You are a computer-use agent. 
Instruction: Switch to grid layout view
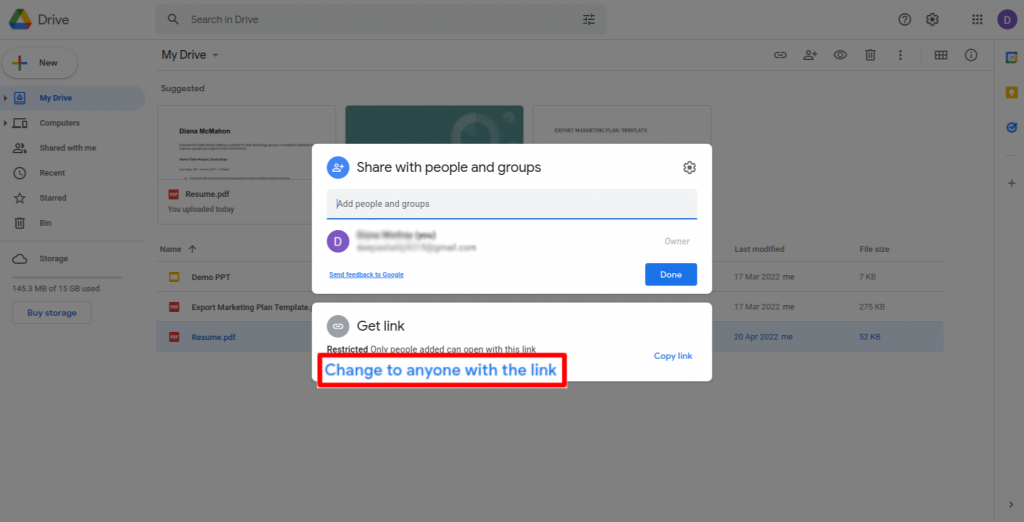click(x=940, y=55)
